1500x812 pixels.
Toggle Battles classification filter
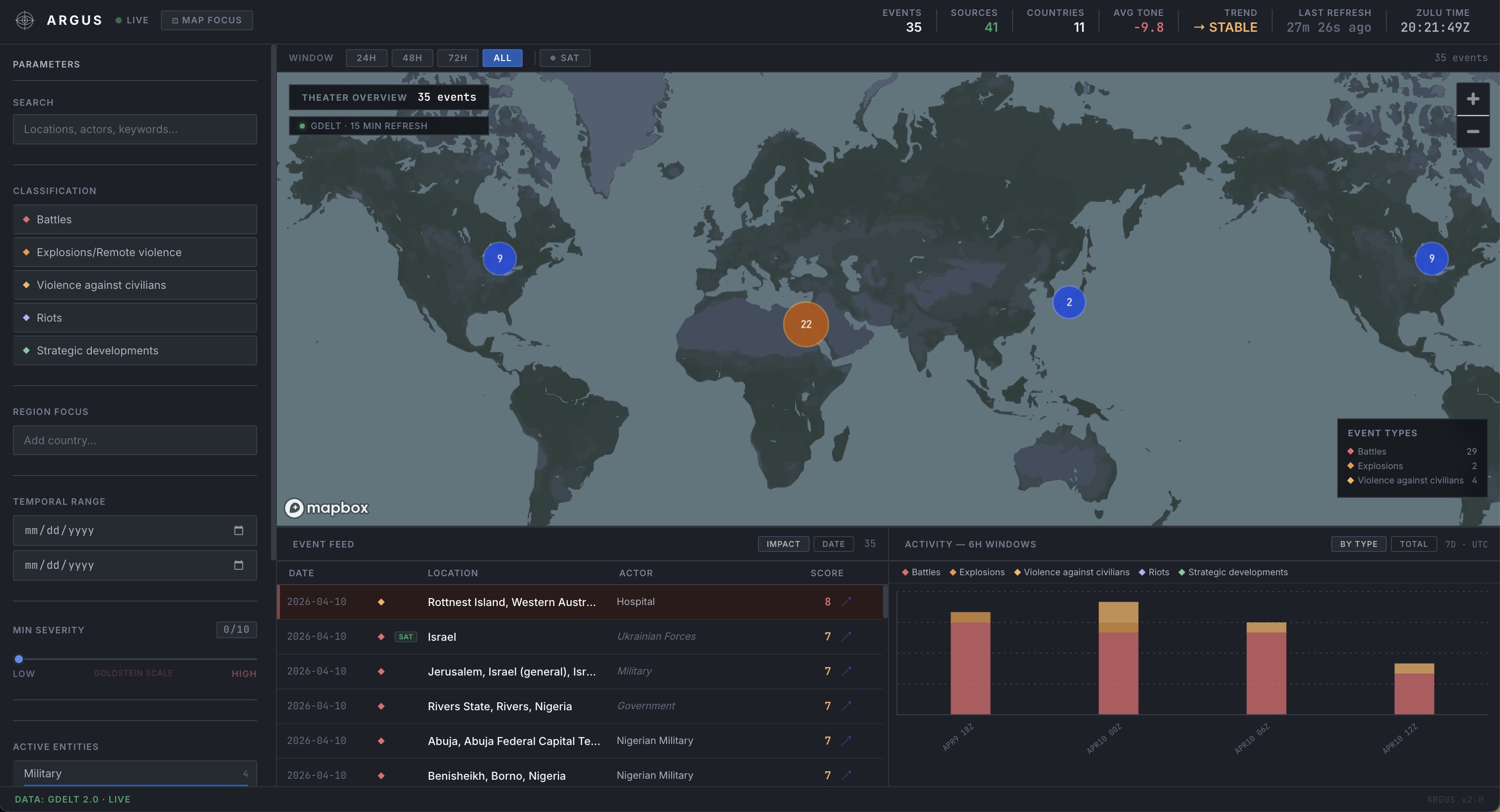pyautogui.click(x=135, y=219)
